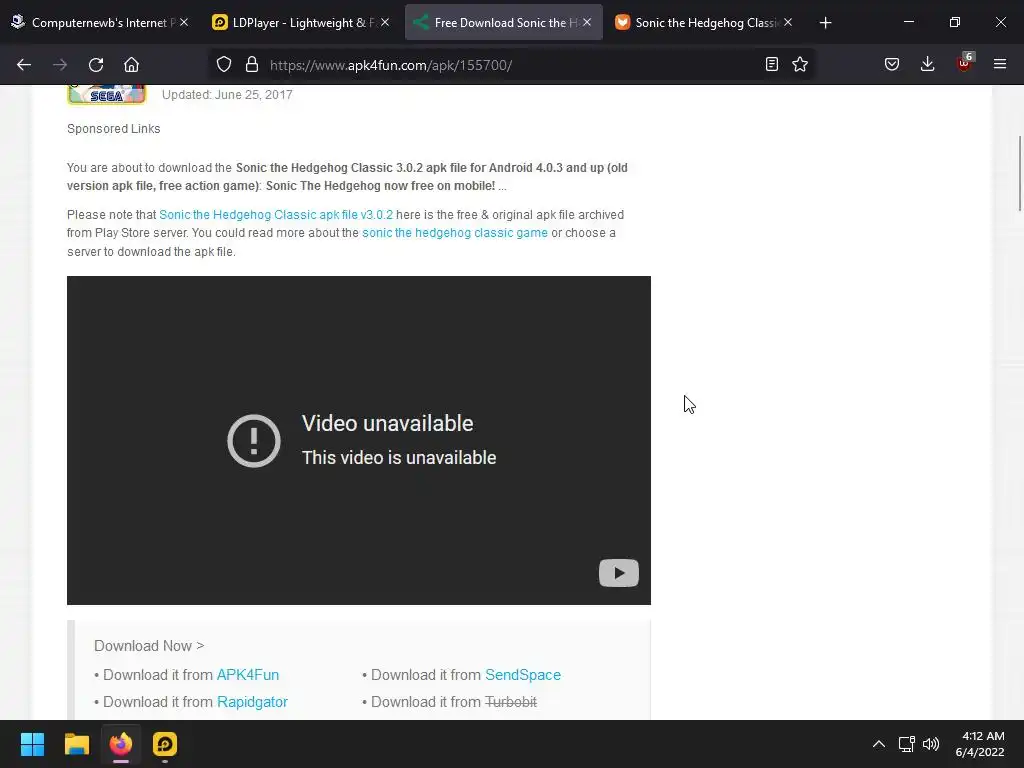Viewport: 1024px width, 768px height.
Task: Click the page vertical scrollbar thumb
Action: tap(1020, 173)
